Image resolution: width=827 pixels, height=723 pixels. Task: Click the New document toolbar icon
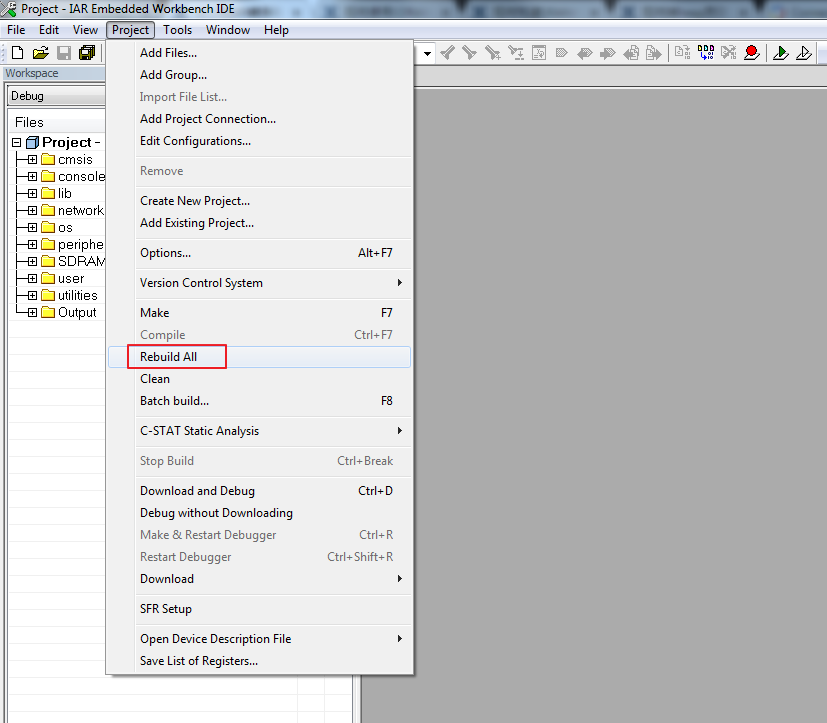pos(17,53)
